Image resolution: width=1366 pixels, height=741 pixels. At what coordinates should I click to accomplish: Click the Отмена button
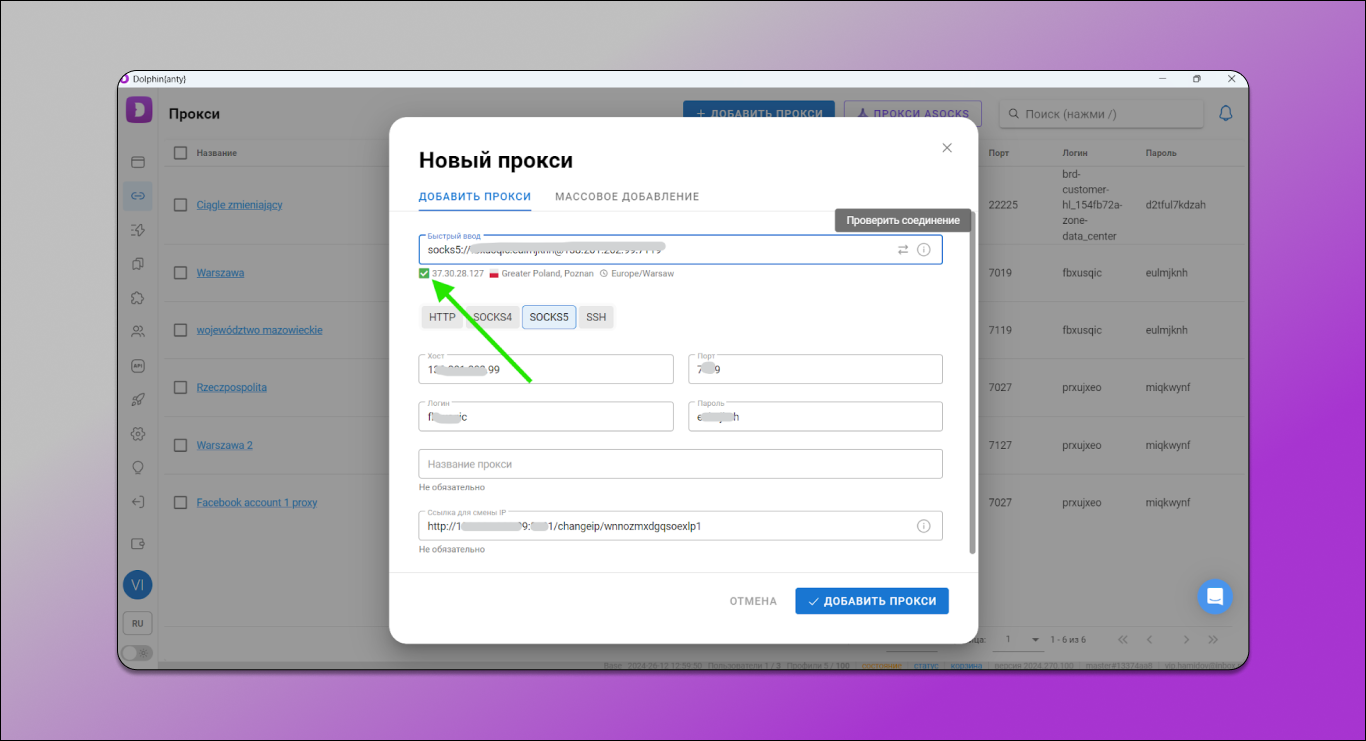tap(753, 601)
